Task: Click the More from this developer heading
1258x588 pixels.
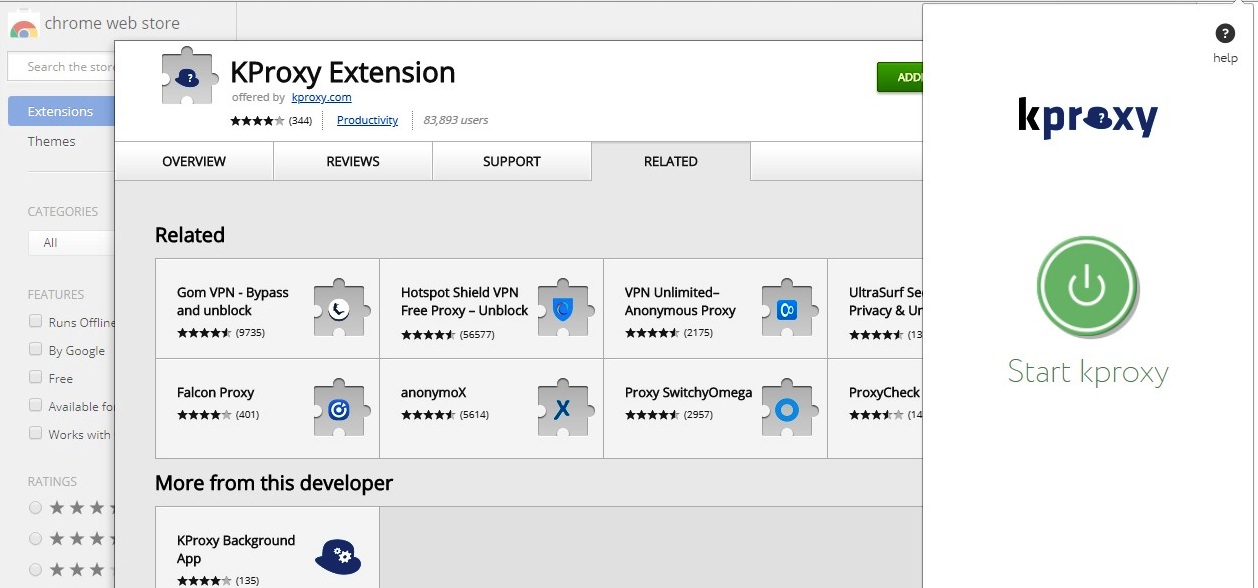Action: 274,483
